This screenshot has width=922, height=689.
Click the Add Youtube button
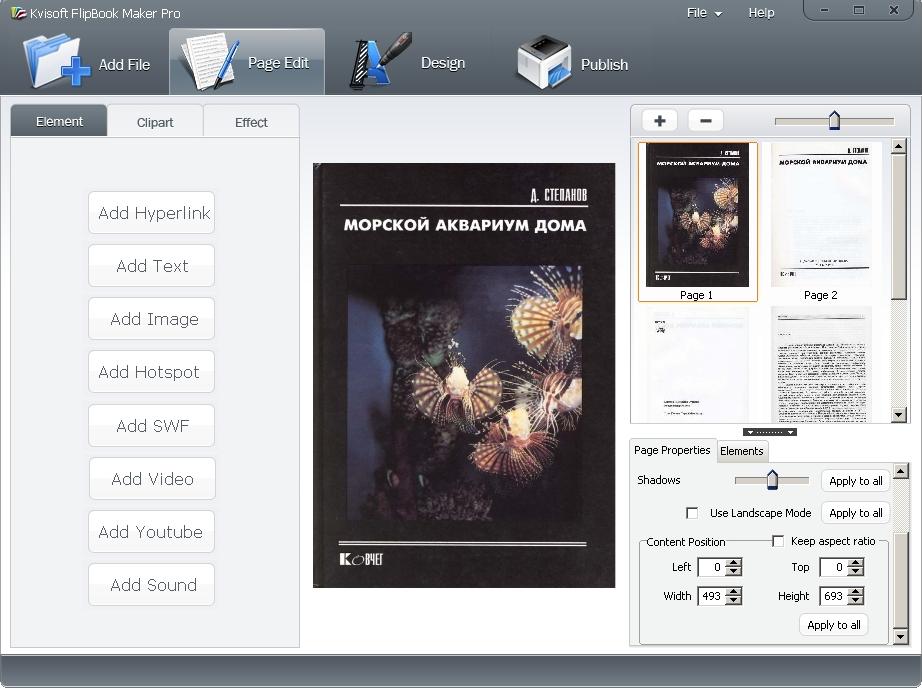[x=152, y=531]
